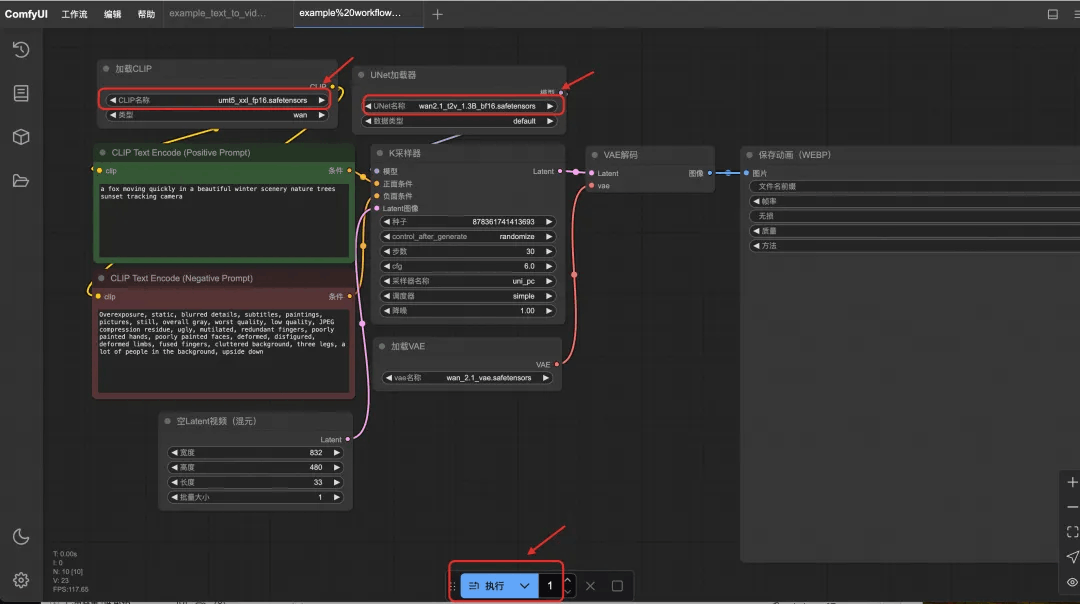The width and height of the screenshot is (1080, 604).
Task: Open the CLIP名称 model selector
Action: click(217, 100)
